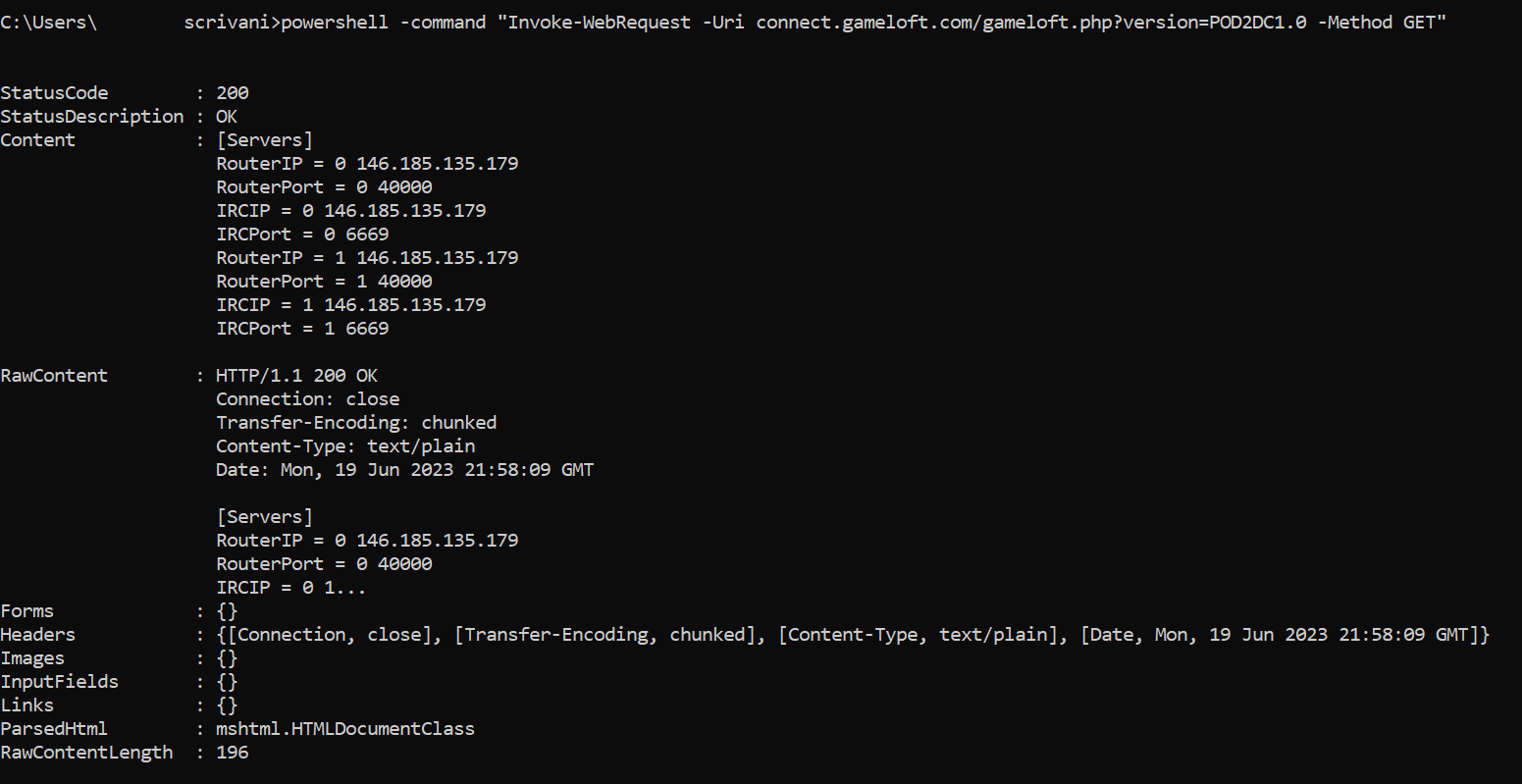Click the Headers label
The image size is (1522, 784).
[38, 635]
